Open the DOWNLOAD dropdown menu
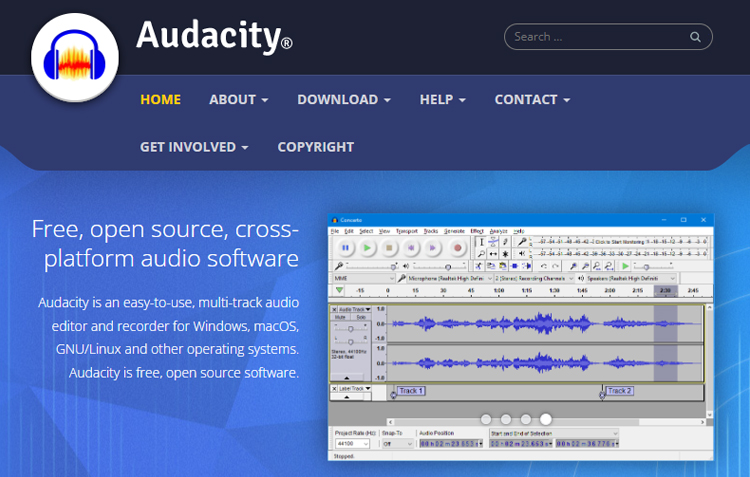This screenshot has height=477, width=750. [344, 100]
